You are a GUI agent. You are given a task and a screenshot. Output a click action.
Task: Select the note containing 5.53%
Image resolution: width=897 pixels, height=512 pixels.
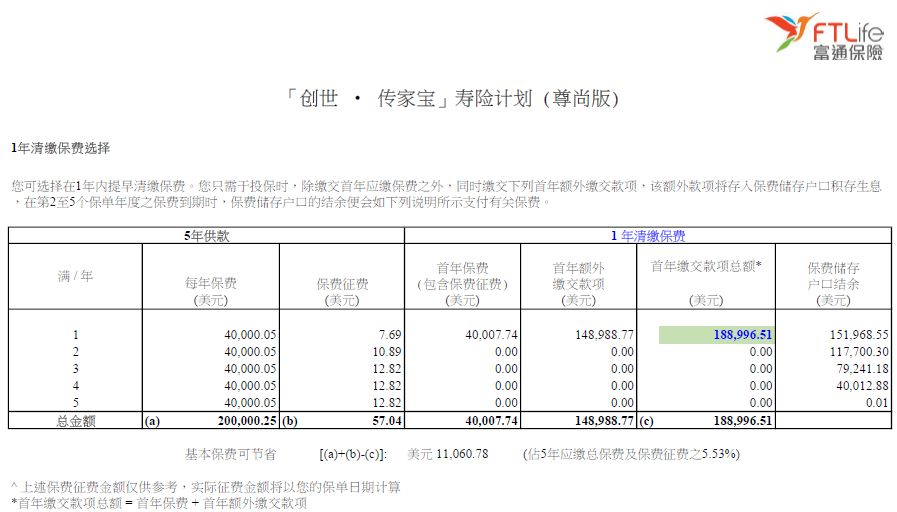(x=632, y=454)
